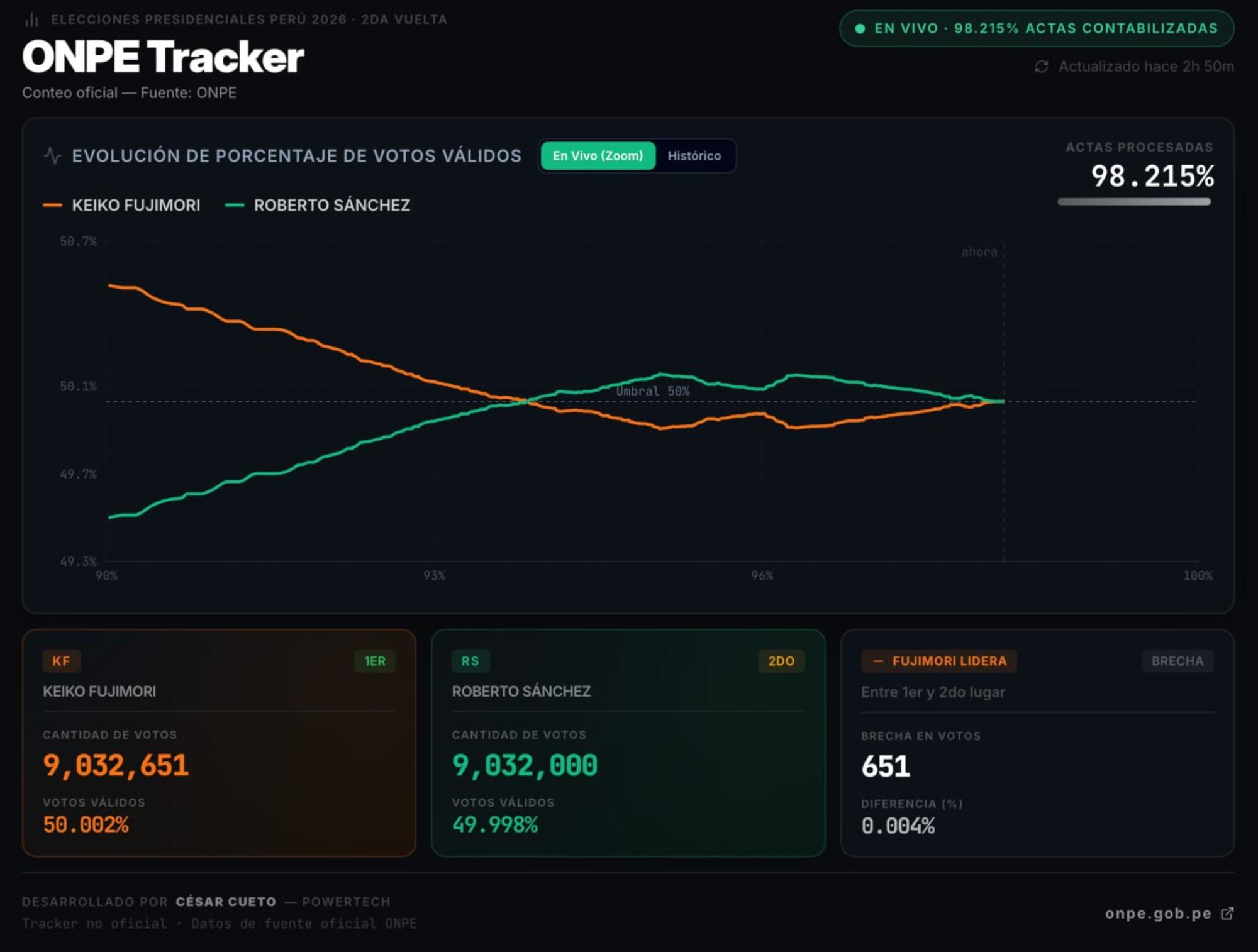1258x952 pixels.
Task: Toggle Roberto Sánchez legend series
Action: coord(318,205)
